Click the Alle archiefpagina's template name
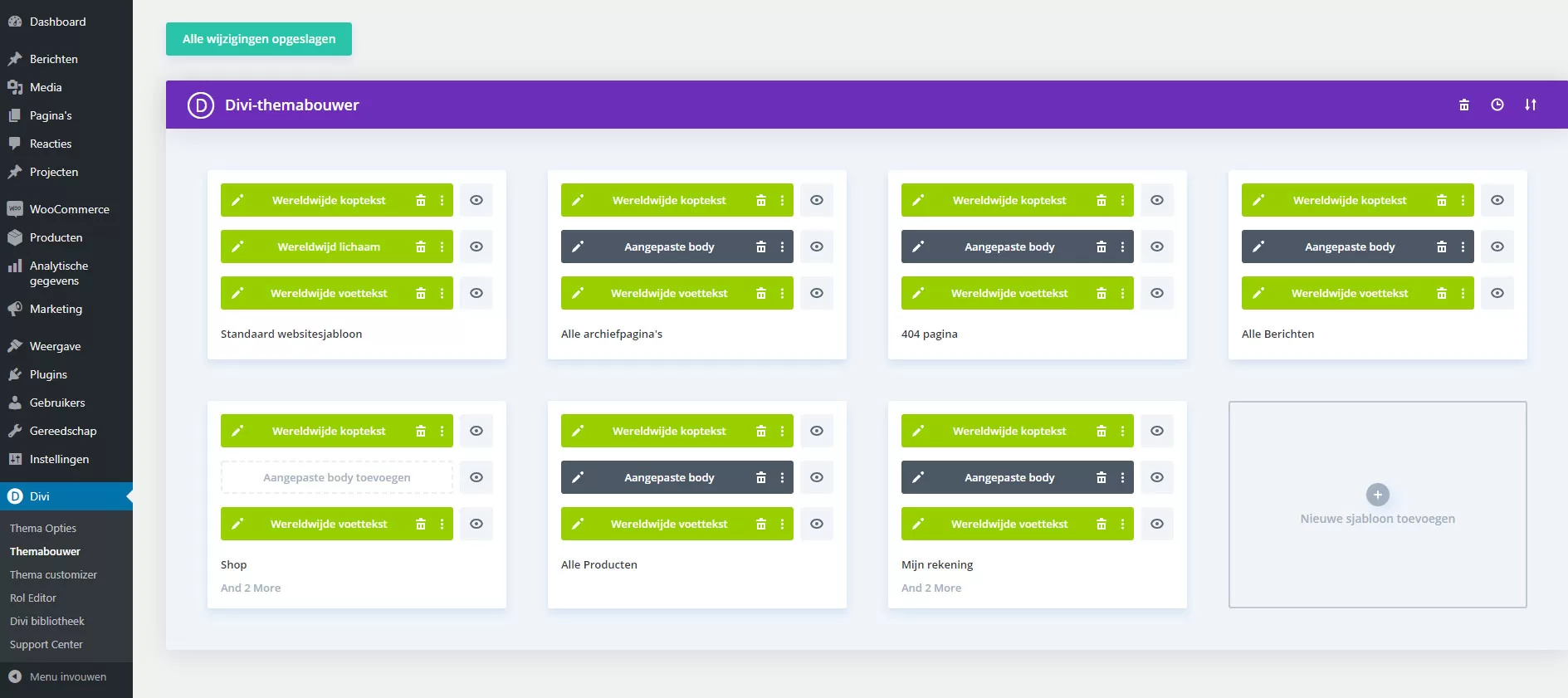The image size is (1568, 698). point(612,334)
